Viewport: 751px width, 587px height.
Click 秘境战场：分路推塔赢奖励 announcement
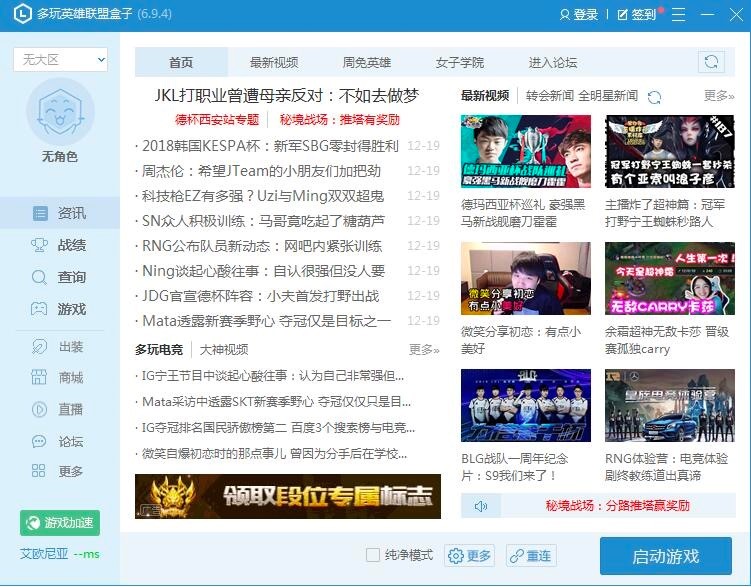click(x=617, y=506)
